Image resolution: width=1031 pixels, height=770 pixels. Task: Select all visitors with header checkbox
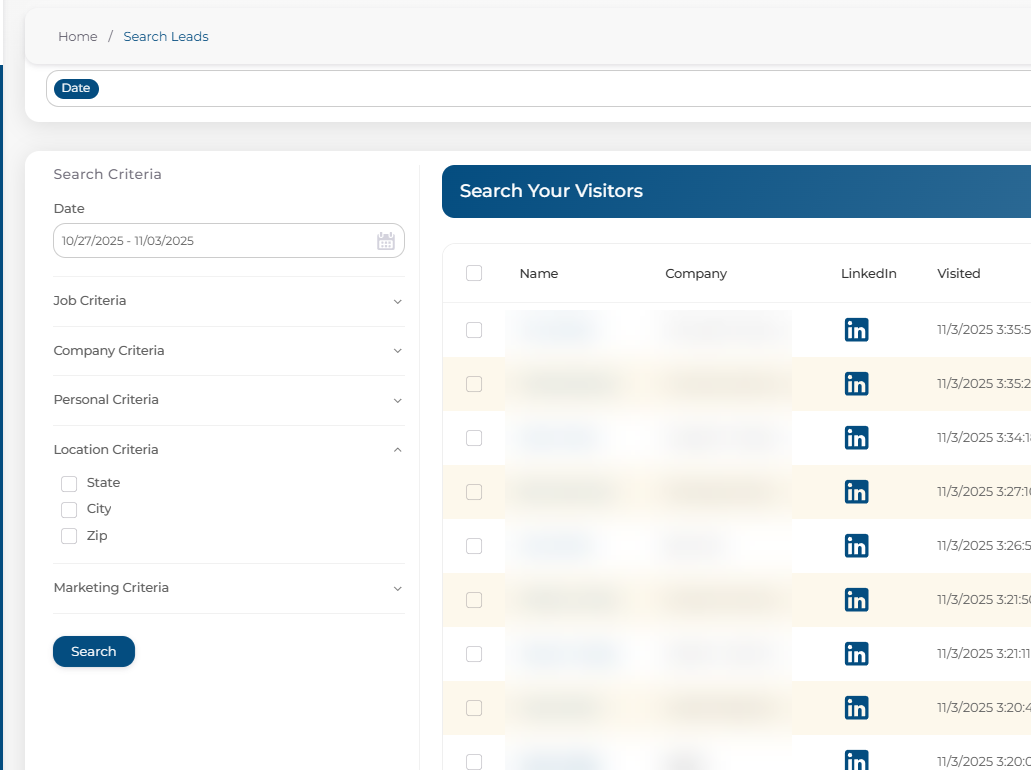(x=474, y=273)
